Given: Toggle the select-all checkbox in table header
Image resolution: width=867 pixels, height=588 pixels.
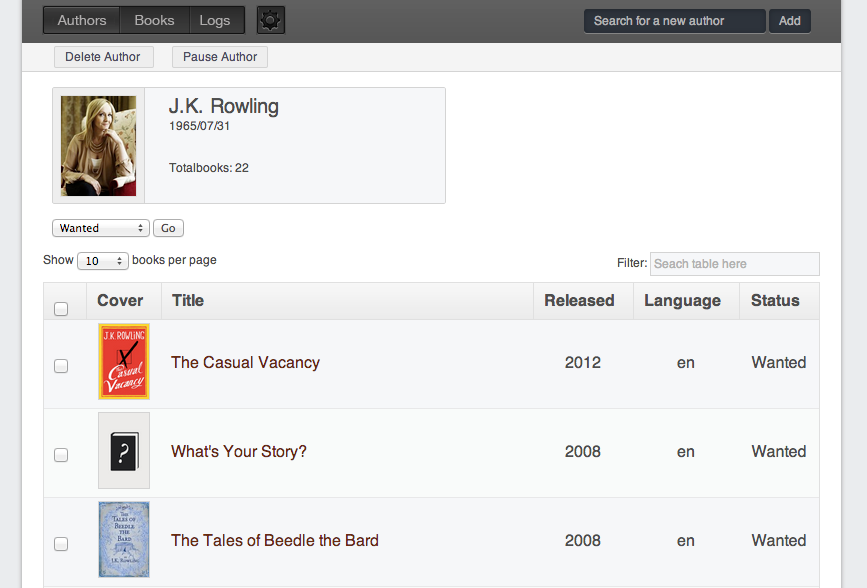Looking at the screenshot, I should click(61, 309).
